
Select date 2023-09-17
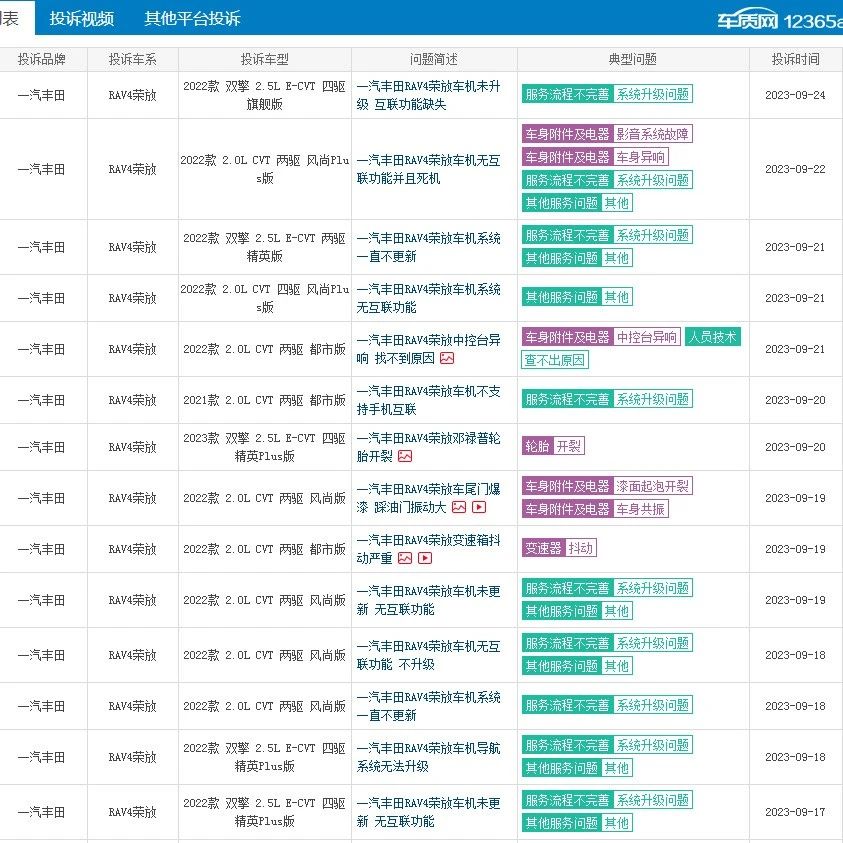(x=795, y=812)
